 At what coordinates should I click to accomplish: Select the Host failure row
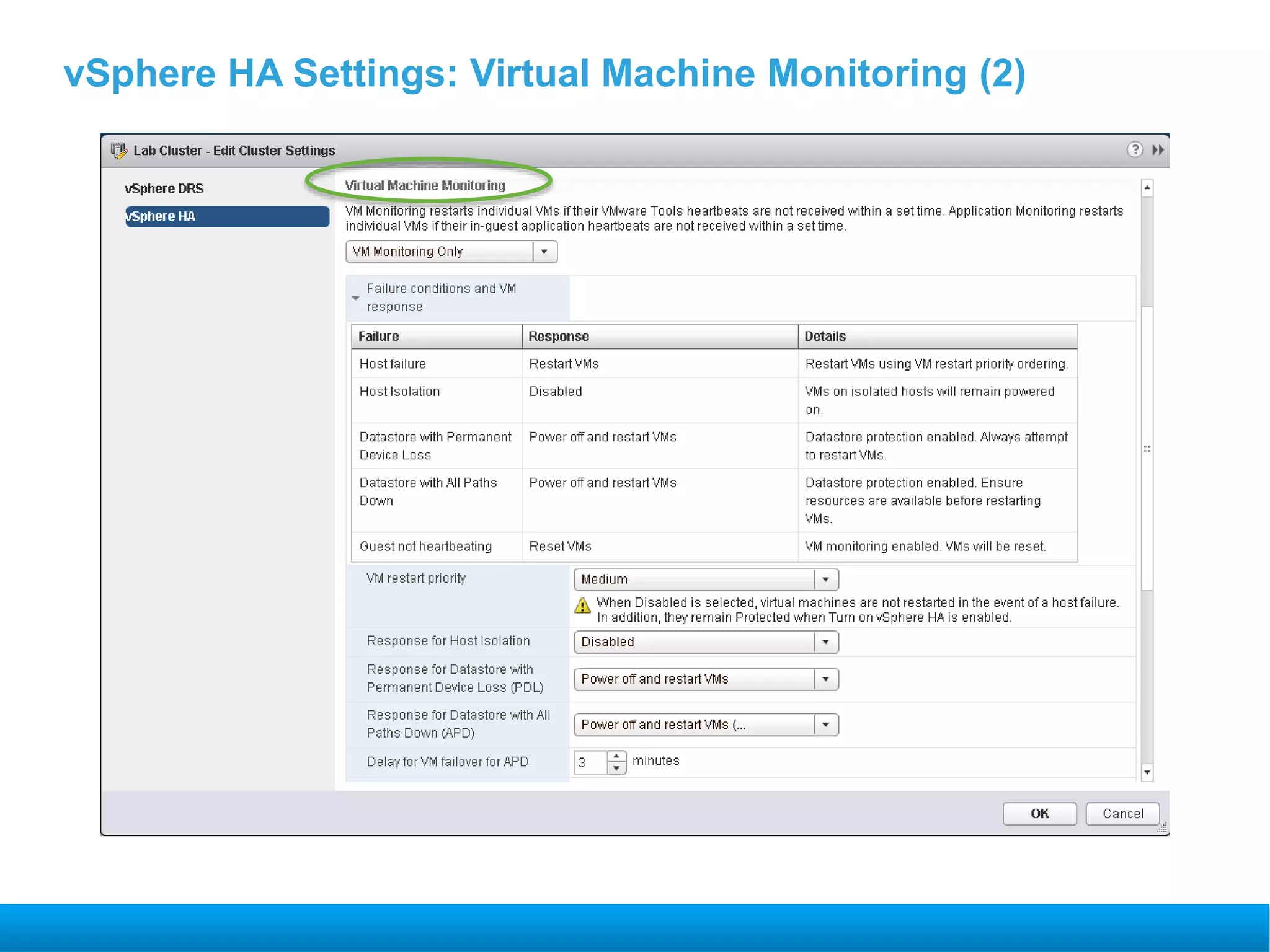714,364
